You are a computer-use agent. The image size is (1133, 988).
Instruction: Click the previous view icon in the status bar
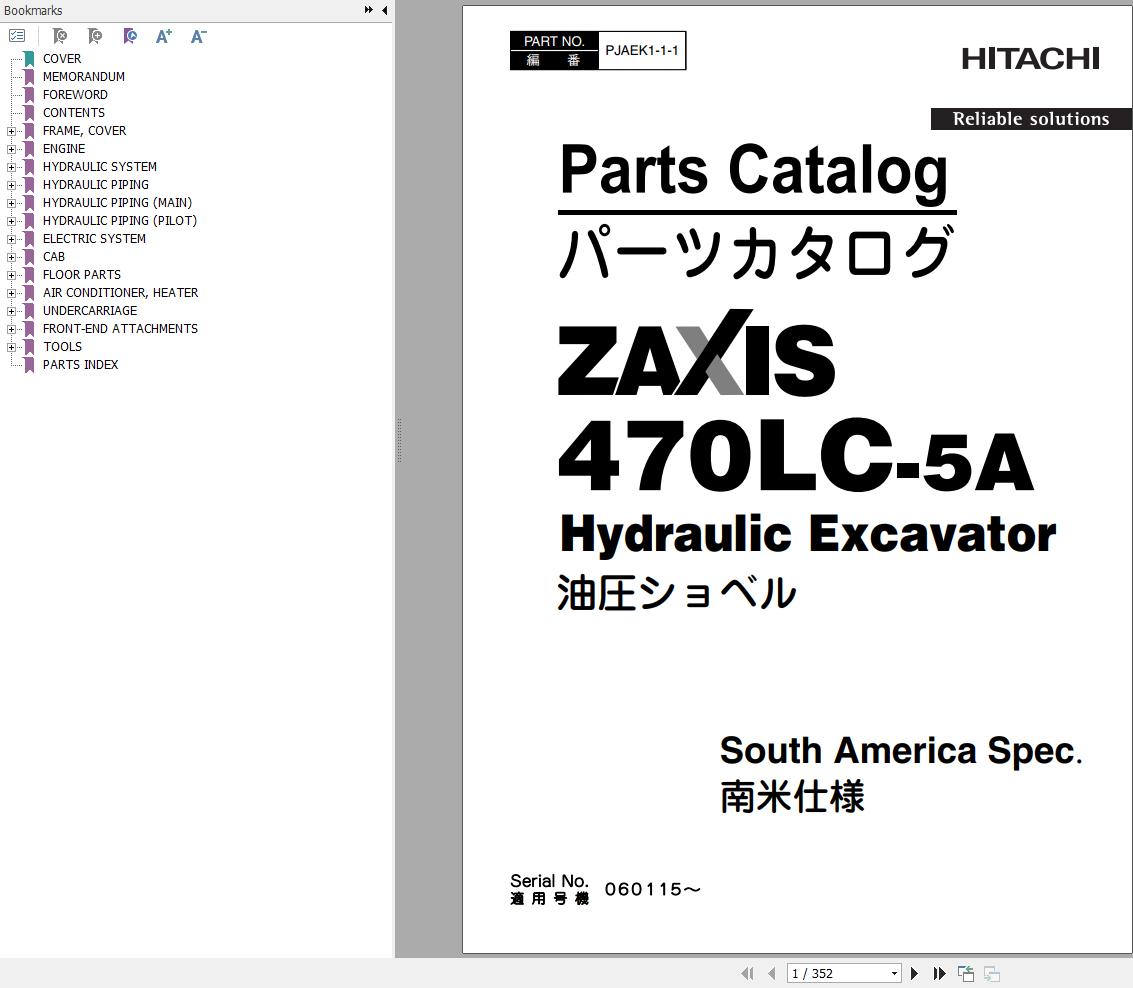[x=966, y=974]
